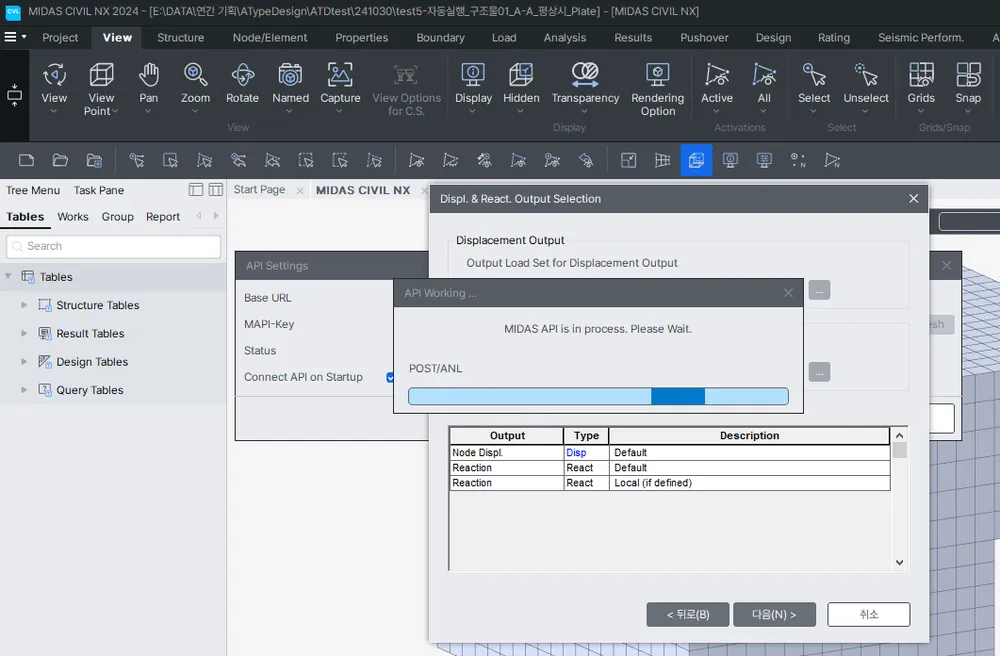Expand Query Tables node
This screenshot has height=656, width=1000.
coord(24,390)
